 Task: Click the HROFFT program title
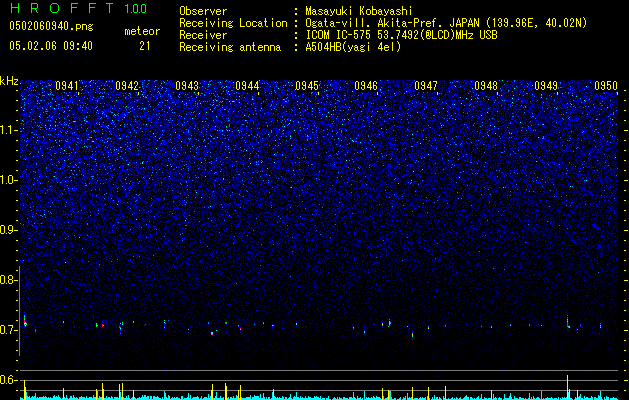(62, 8)
